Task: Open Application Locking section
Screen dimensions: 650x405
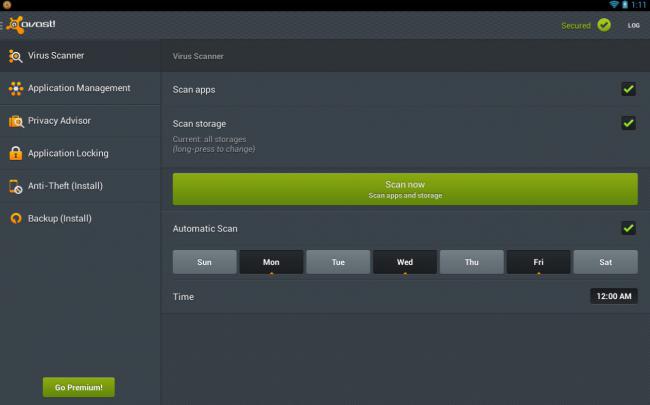Action: pyautogui.click(x=80, y=153)
